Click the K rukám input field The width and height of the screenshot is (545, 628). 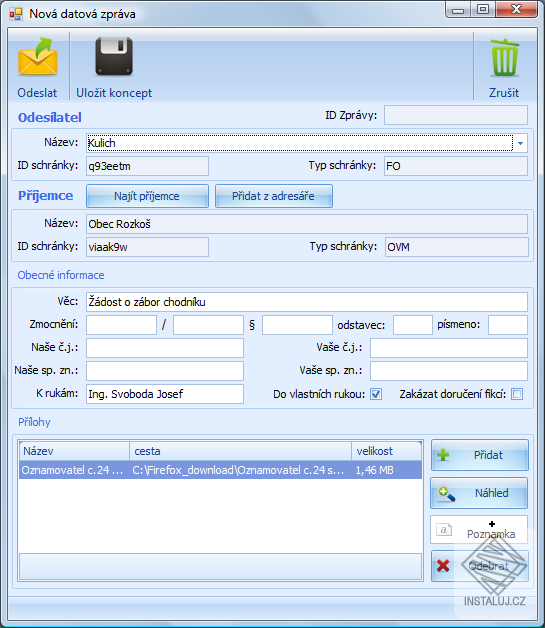click(x=165, y=394)
